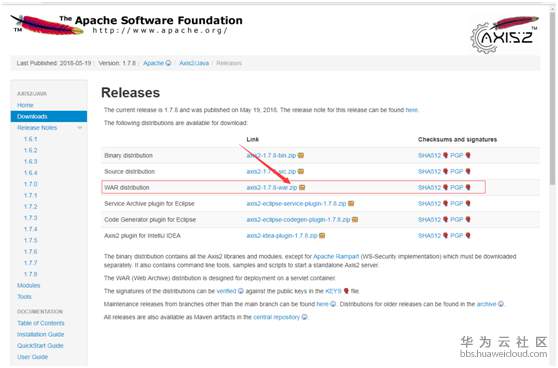
Task: Open PGP for IntelliJ IDEA plugin
Action: pos(457,236)
